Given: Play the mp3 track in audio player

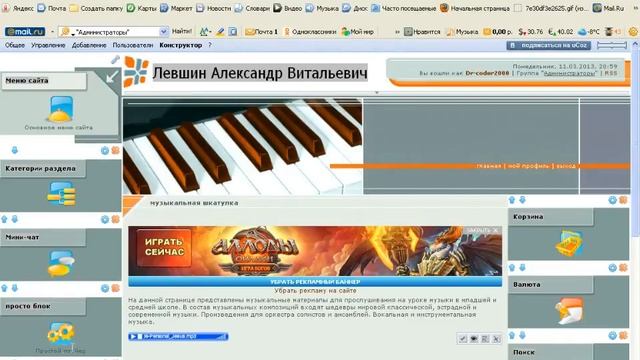Looking at the screenshot, I should (x=133, y=337).
